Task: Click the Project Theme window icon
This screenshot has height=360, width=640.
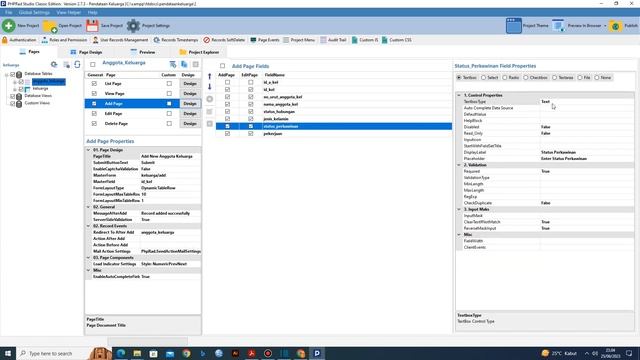Action: tap(513, 26)
